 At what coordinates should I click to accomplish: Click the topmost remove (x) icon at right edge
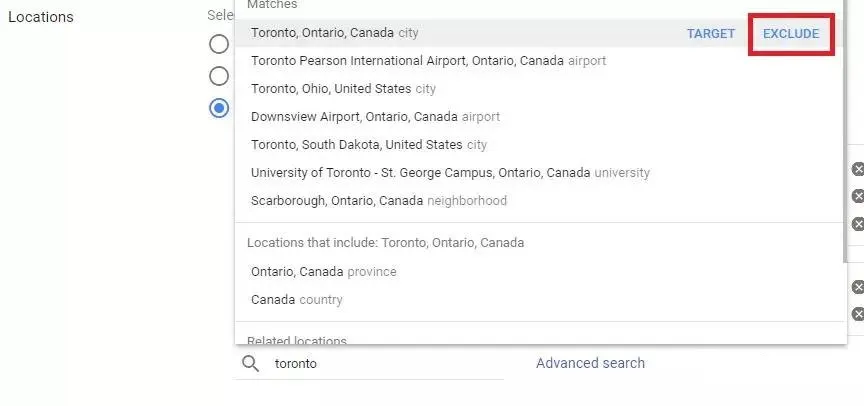click(857, 169)
